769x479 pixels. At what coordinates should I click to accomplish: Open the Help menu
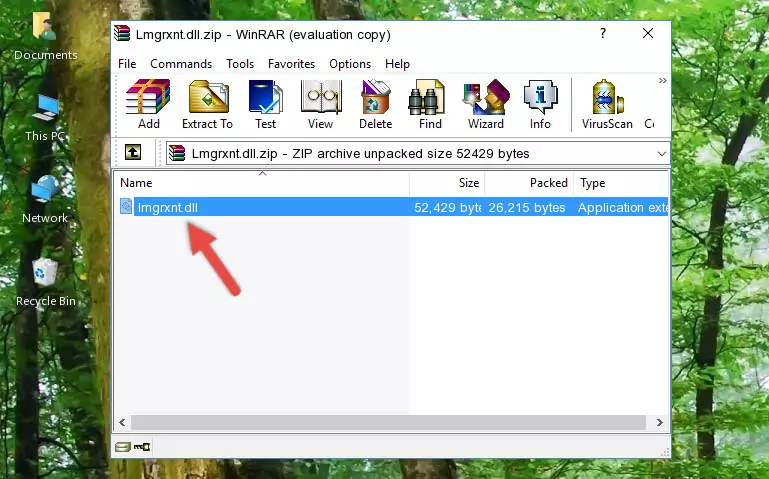(x=397, y=64)
